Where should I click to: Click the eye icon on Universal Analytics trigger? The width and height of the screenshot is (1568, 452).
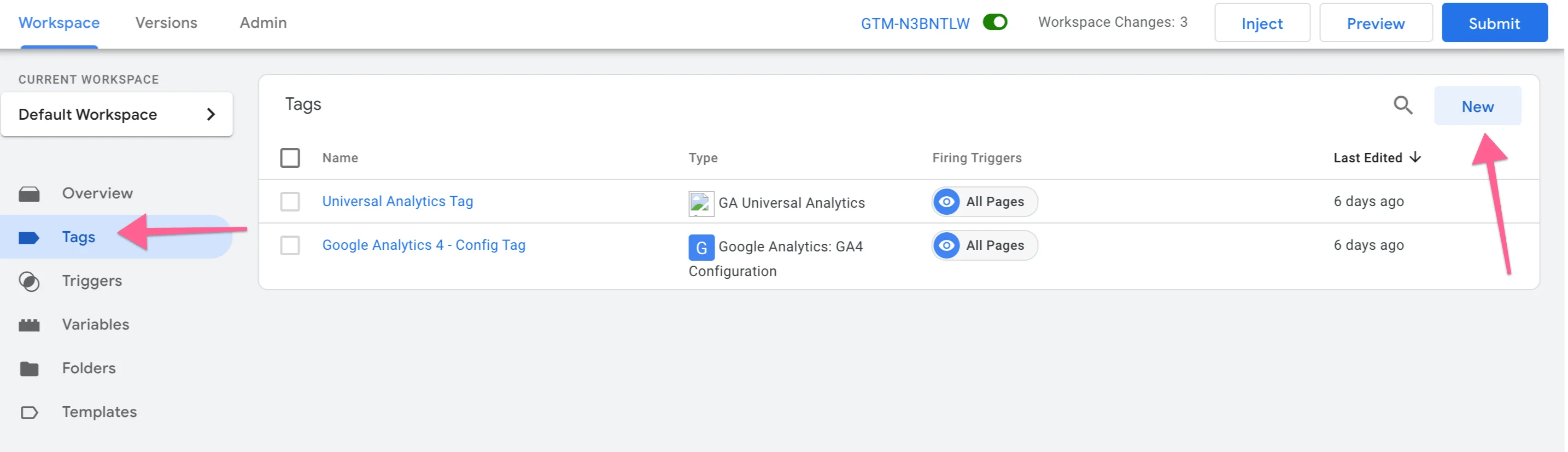coord(946,202)
